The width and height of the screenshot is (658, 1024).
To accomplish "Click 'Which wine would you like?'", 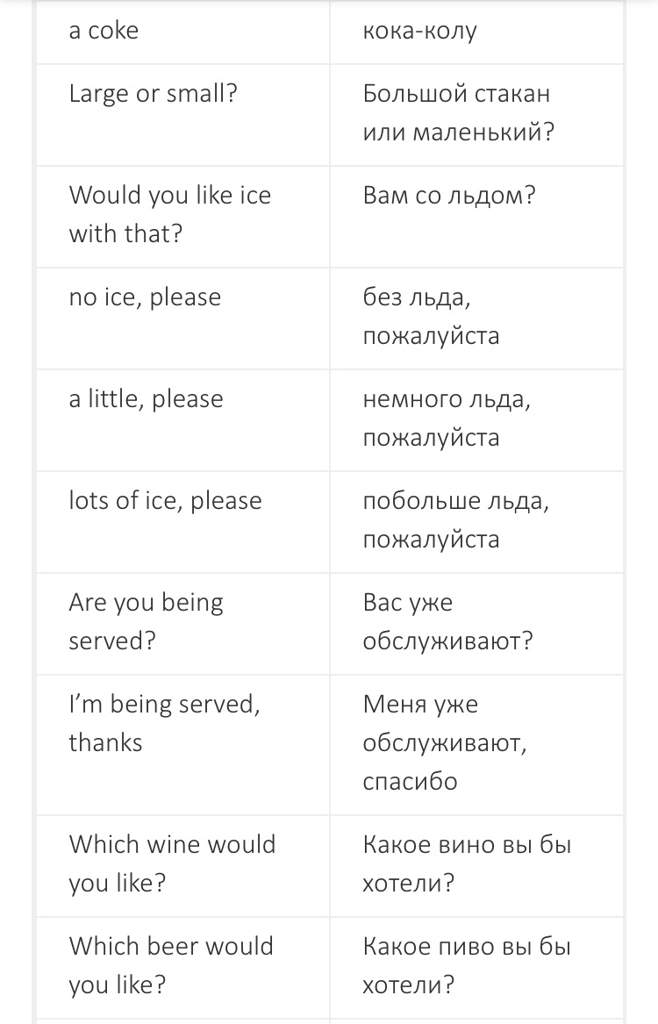I will pyautogui.click(x=172, y=864).
